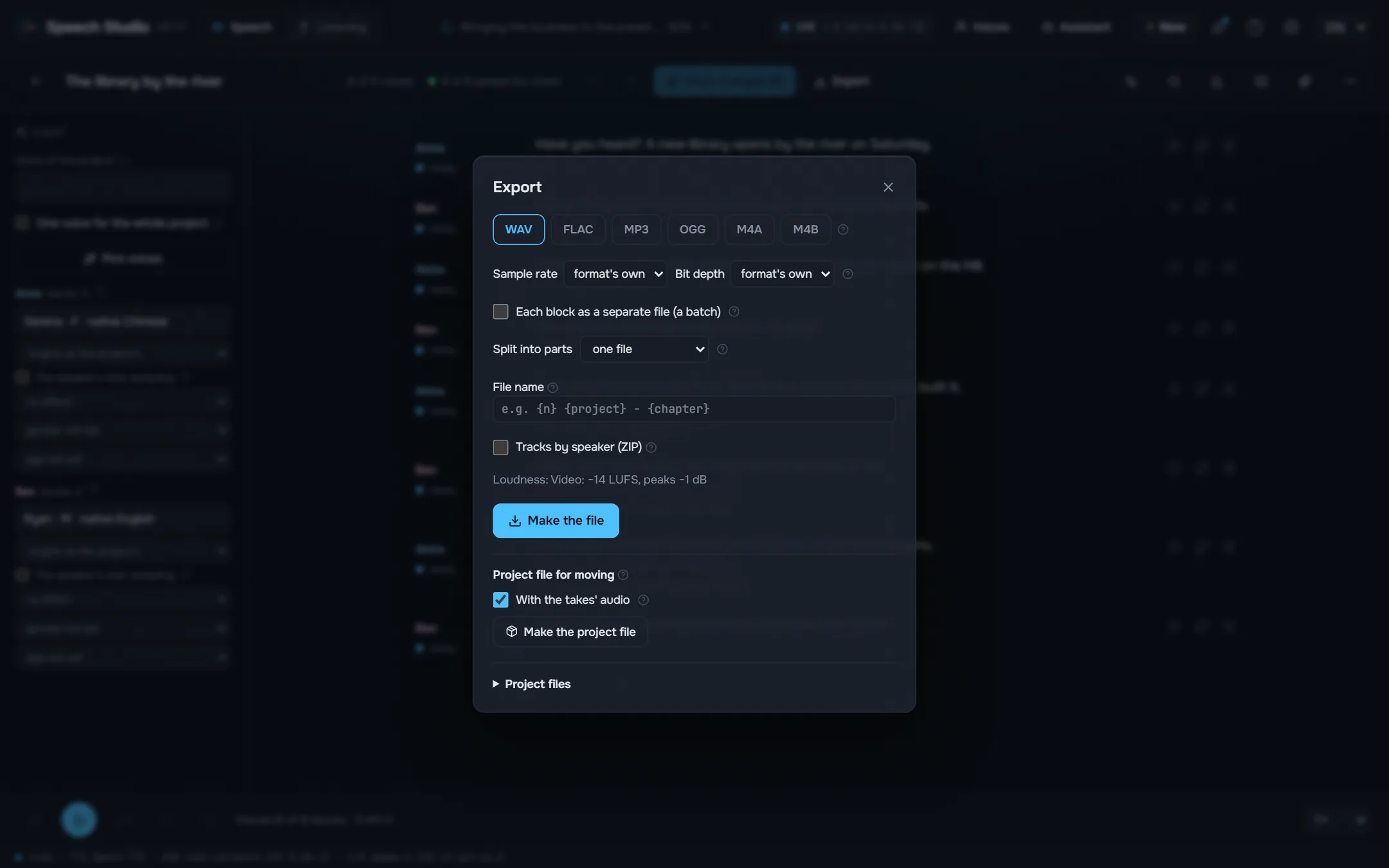The width and height of the screenshot is (1389, 868).
Task: Uncheck With the takes' audio
Action: click(500, 600)
